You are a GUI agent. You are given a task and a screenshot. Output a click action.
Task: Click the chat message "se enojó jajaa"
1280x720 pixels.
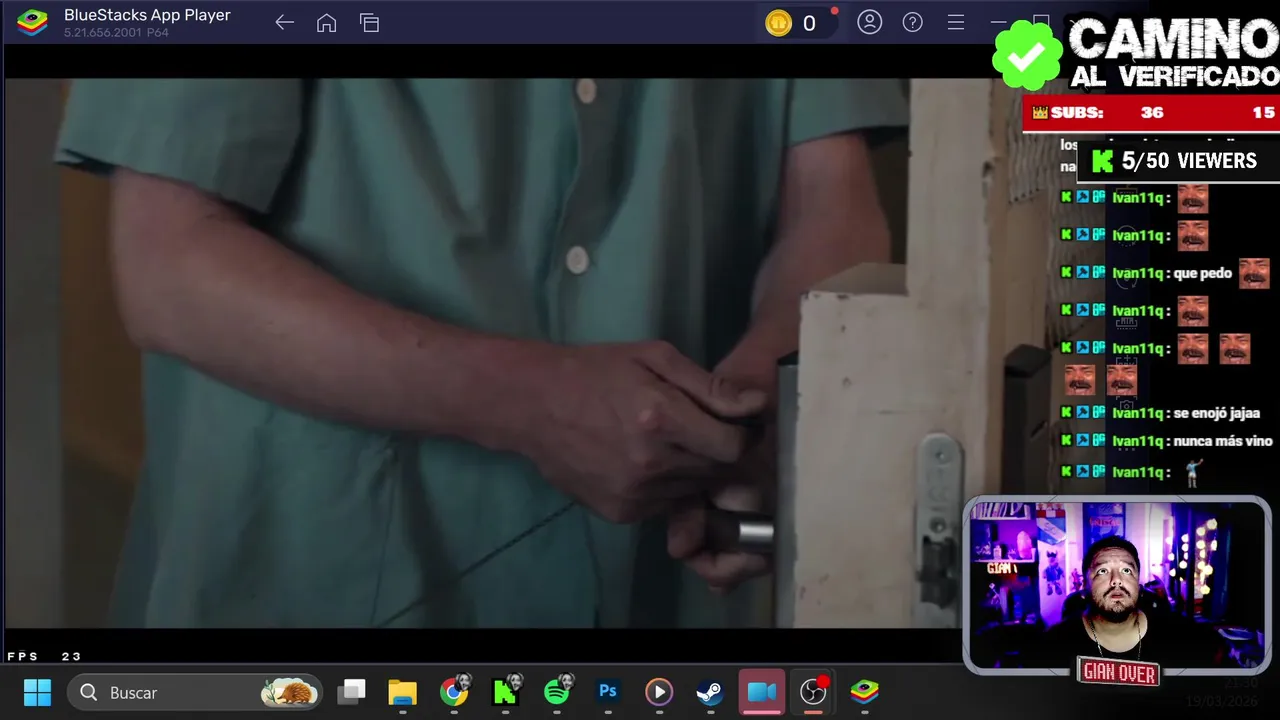(1217, 413)
